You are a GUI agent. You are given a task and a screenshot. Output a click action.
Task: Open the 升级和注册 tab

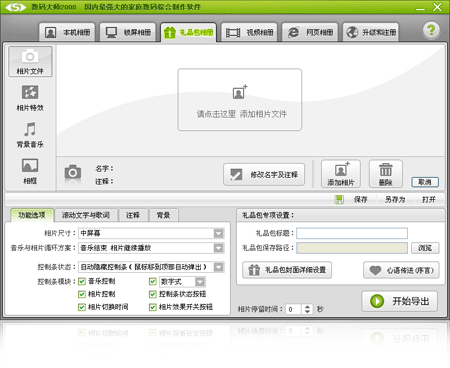(370, 32)
